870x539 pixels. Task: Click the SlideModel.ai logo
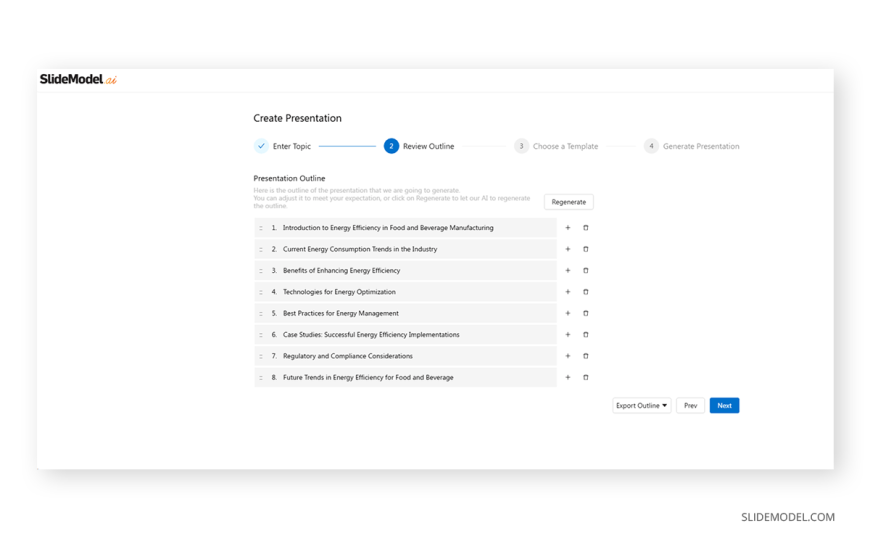[x=78, y=80]
